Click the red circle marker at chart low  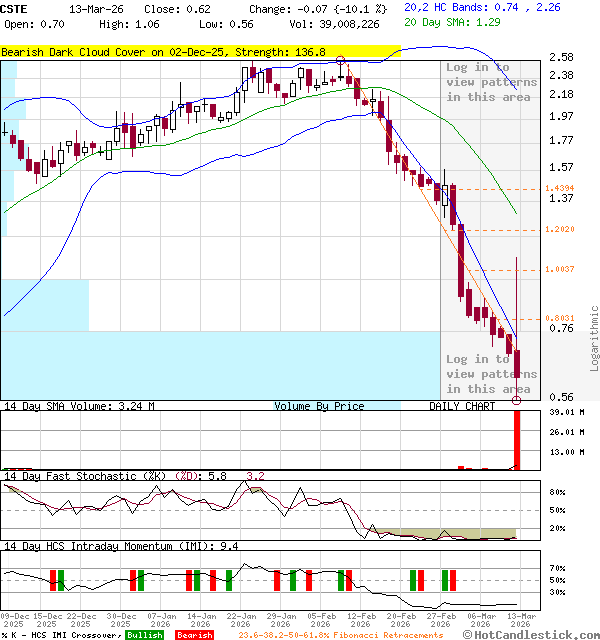[517, 400]
